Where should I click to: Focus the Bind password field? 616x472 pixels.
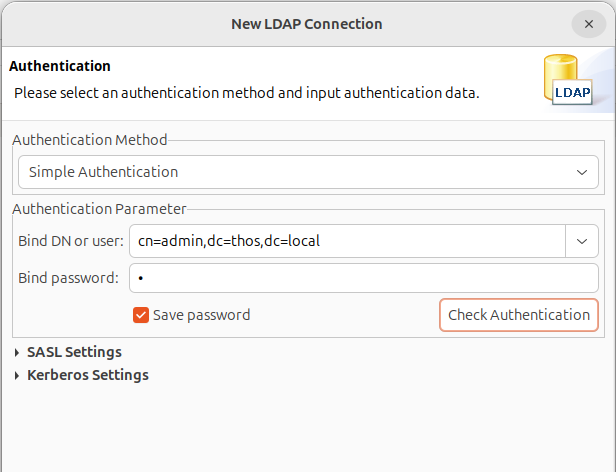tap(364, 278)
